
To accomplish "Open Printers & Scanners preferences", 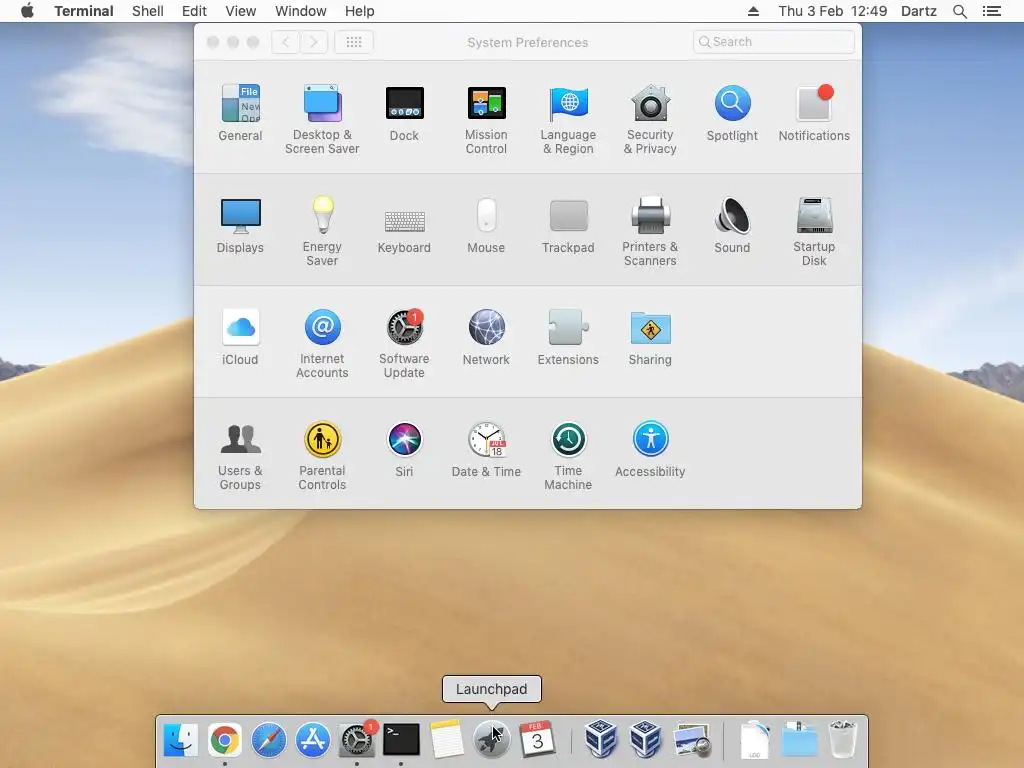I will [650, 232].
